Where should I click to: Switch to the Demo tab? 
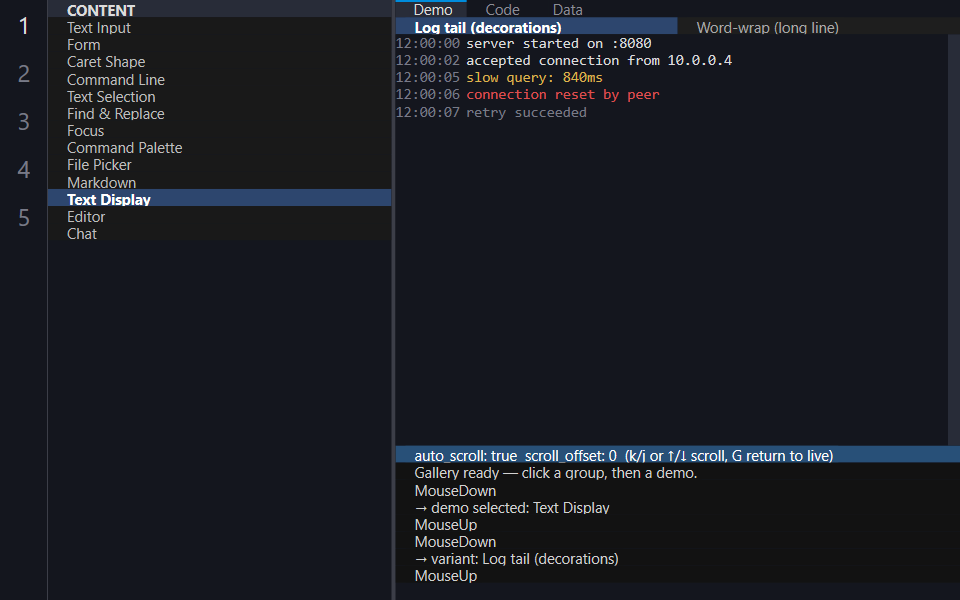(x=433, y=9)
